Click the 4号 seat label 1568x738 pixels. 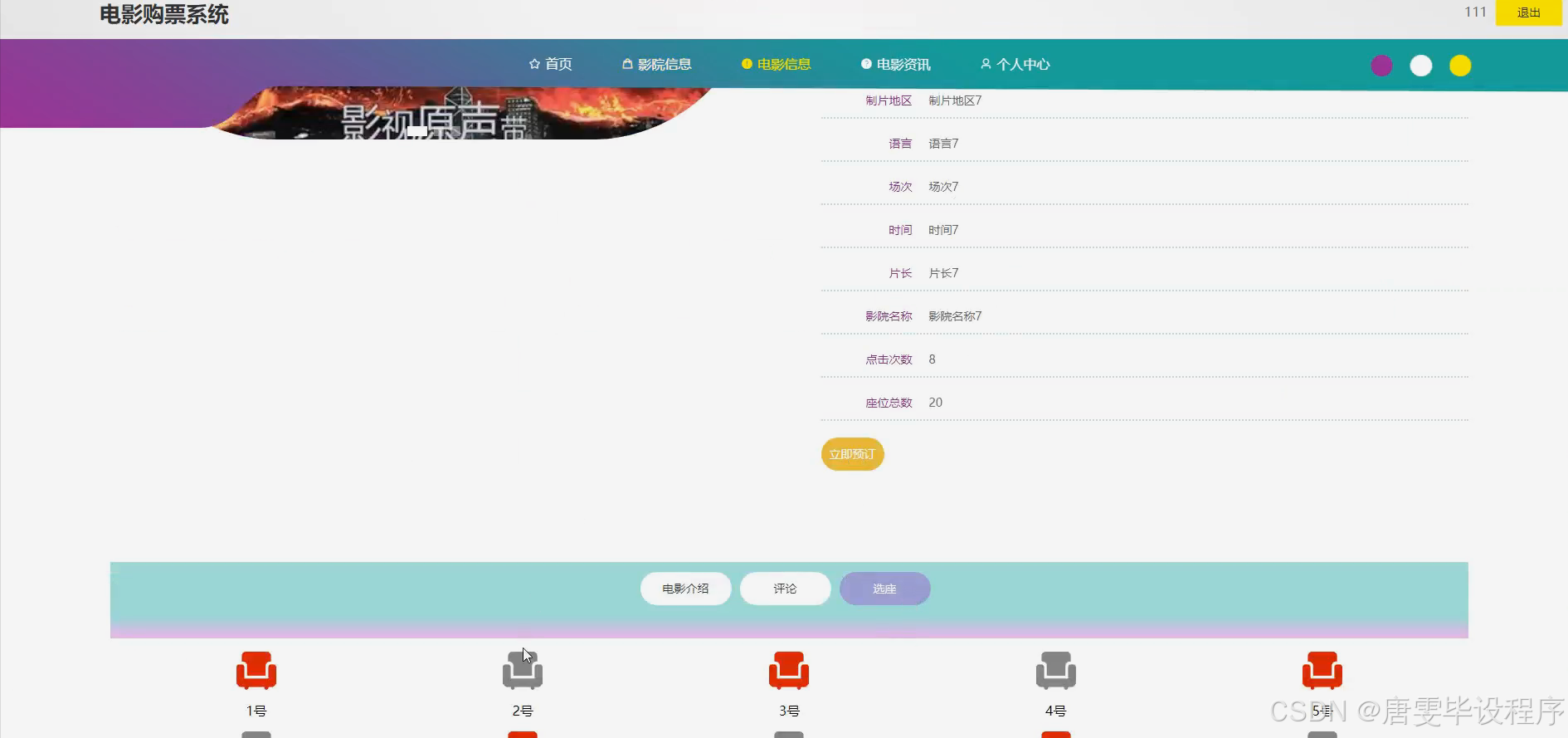(1055, 711)
